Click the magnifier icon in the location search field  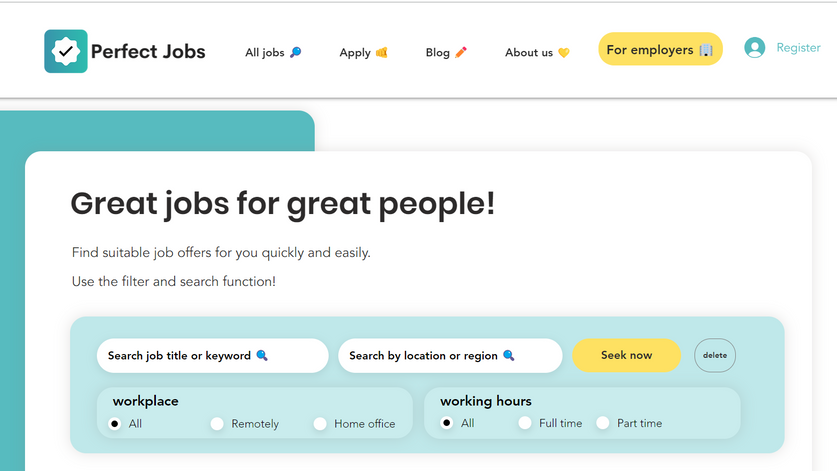coord(508,356)
